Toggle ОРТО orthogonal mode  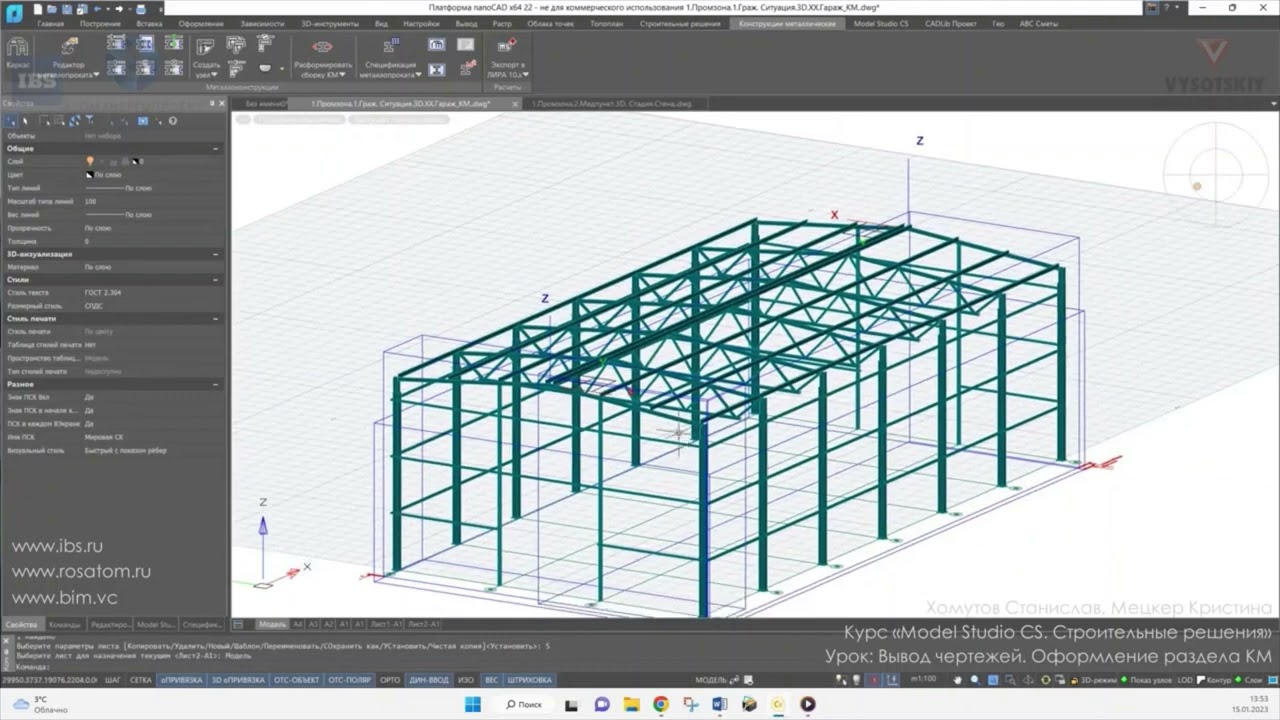point(391,680)
